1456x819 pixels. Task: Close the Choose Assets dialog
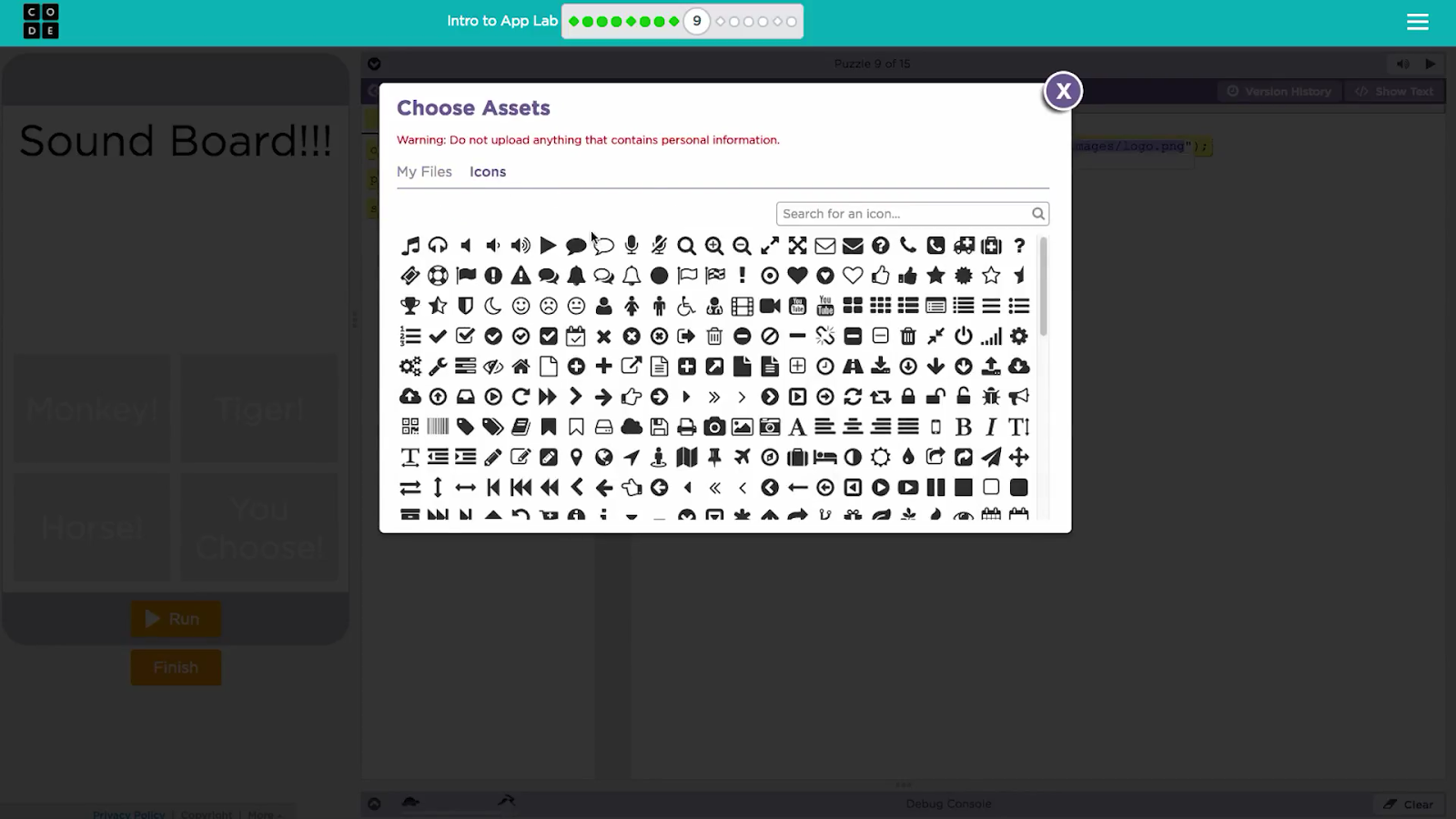coord(1063,91)
